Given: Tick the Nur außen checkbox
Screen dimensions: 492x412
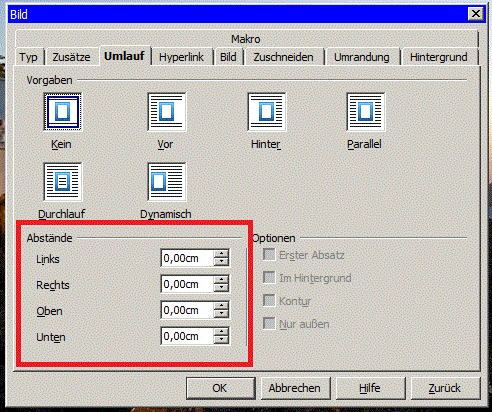Looking at the screenshot, I should click(x=269, y=323).
